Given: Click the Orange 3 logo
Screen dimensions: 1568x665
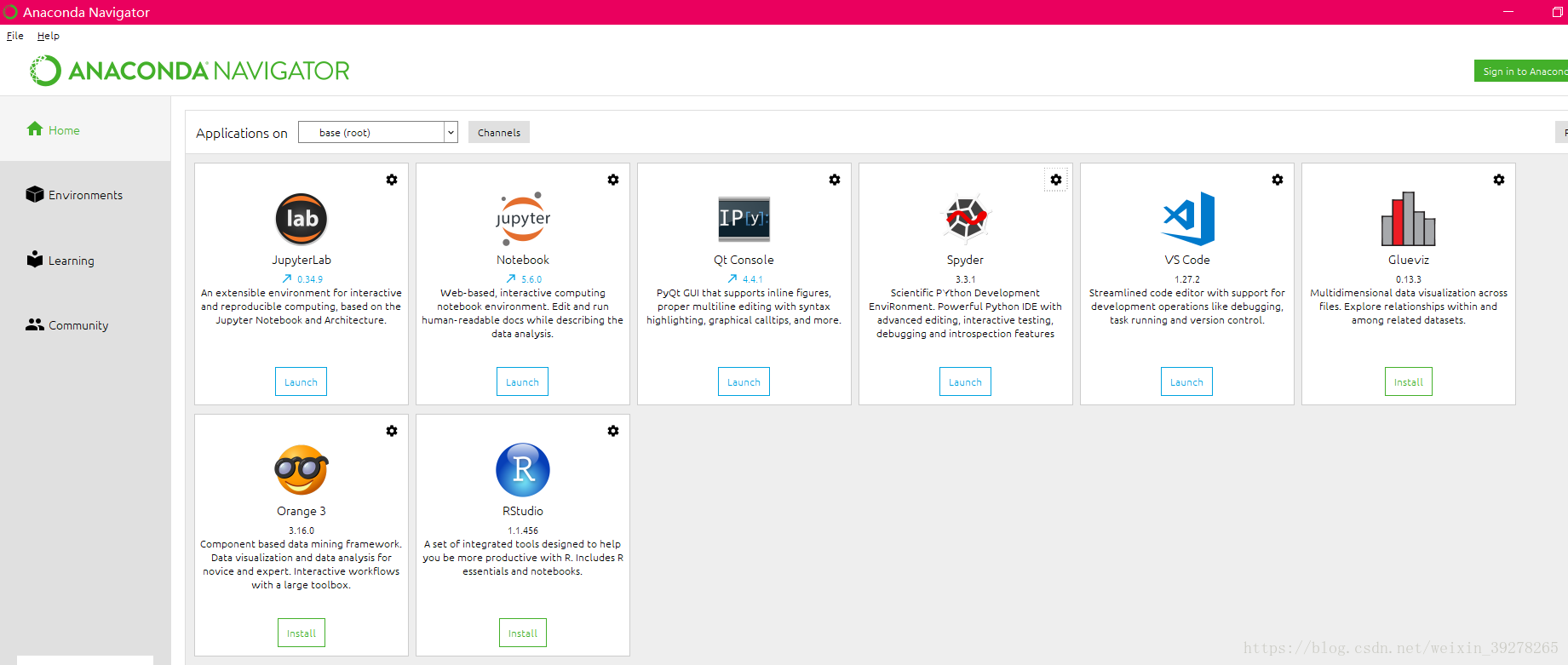Looking at the screenshot, I should (x=302, y=470).
